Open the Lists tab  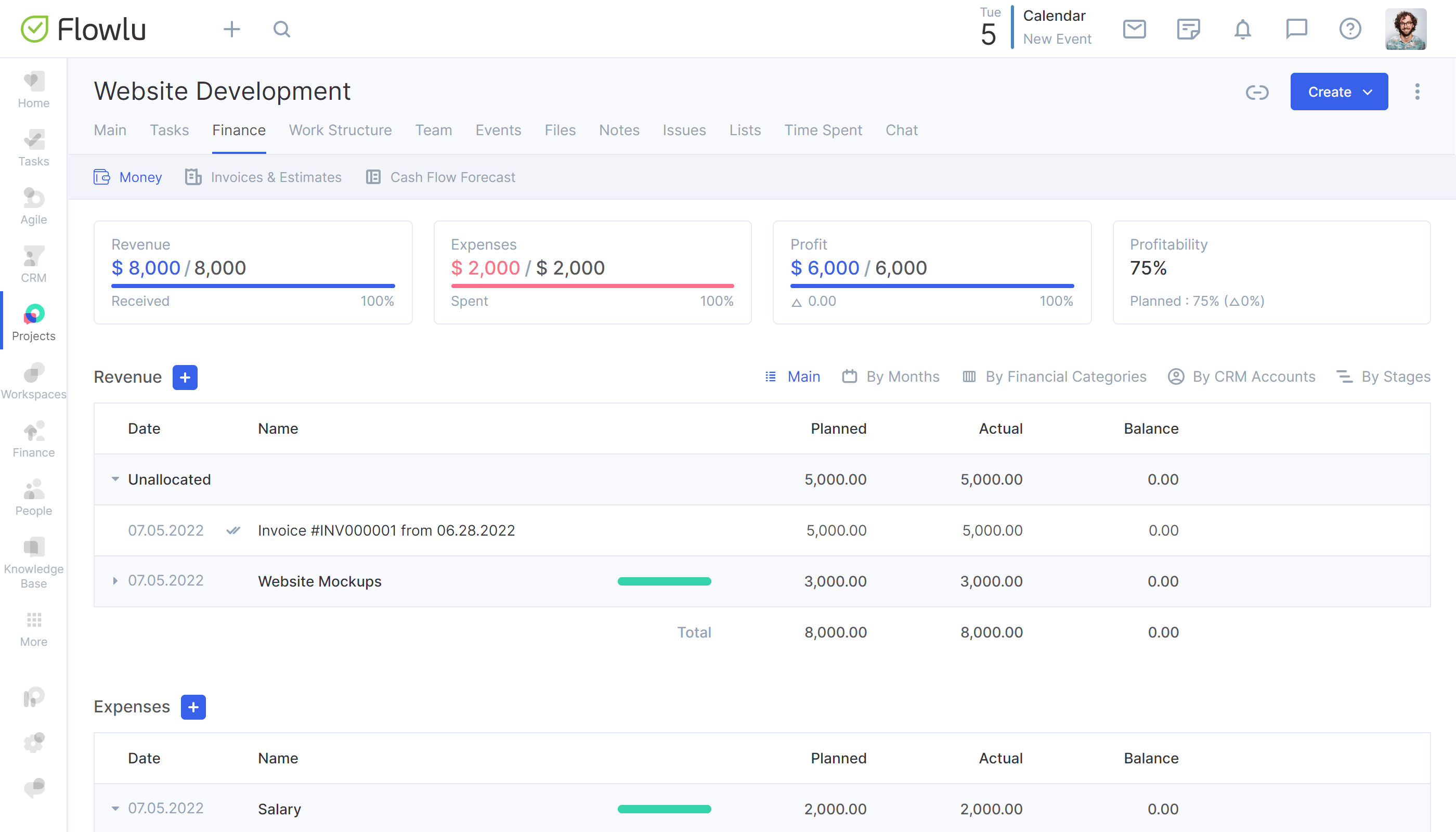click(745, 131)
